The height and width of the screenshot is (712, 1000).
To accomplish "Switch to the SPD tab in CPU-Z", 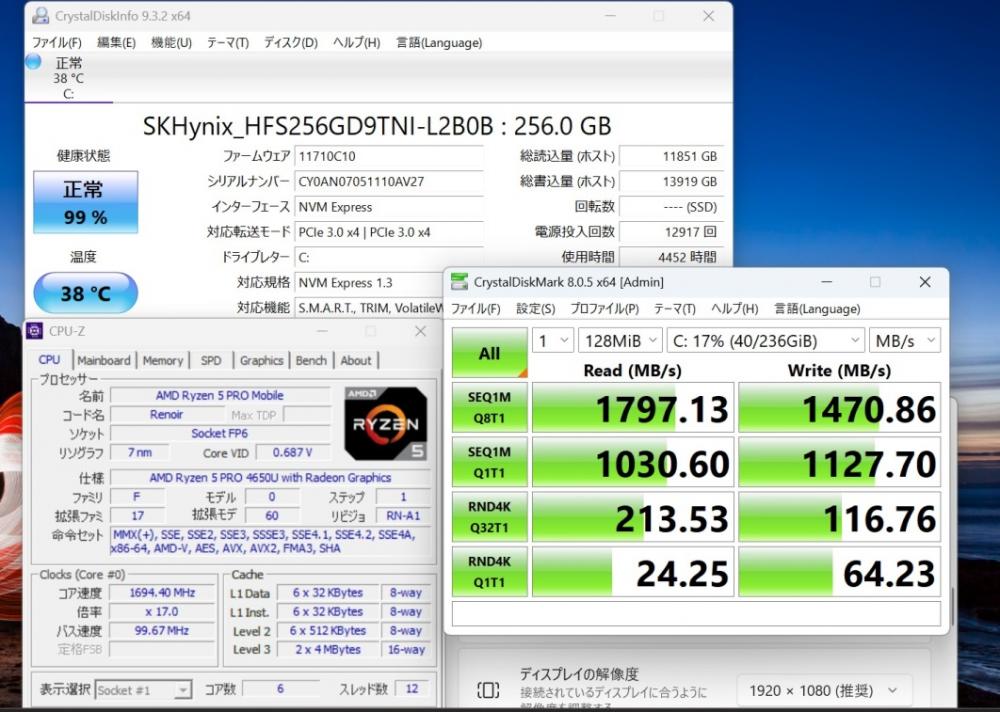I will (211, 360).
